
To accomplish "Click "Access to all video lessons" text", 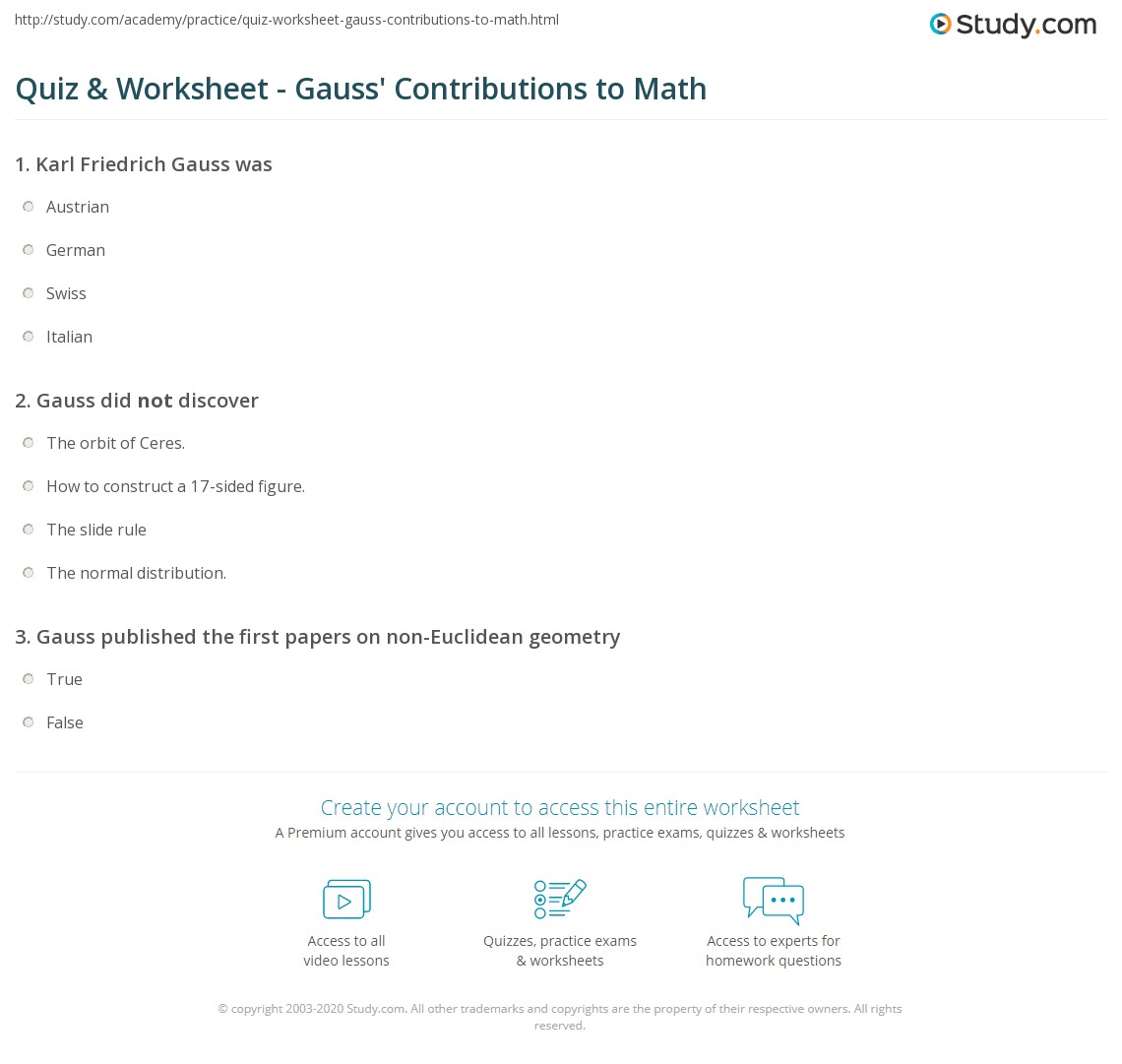I will click(346, 951).
